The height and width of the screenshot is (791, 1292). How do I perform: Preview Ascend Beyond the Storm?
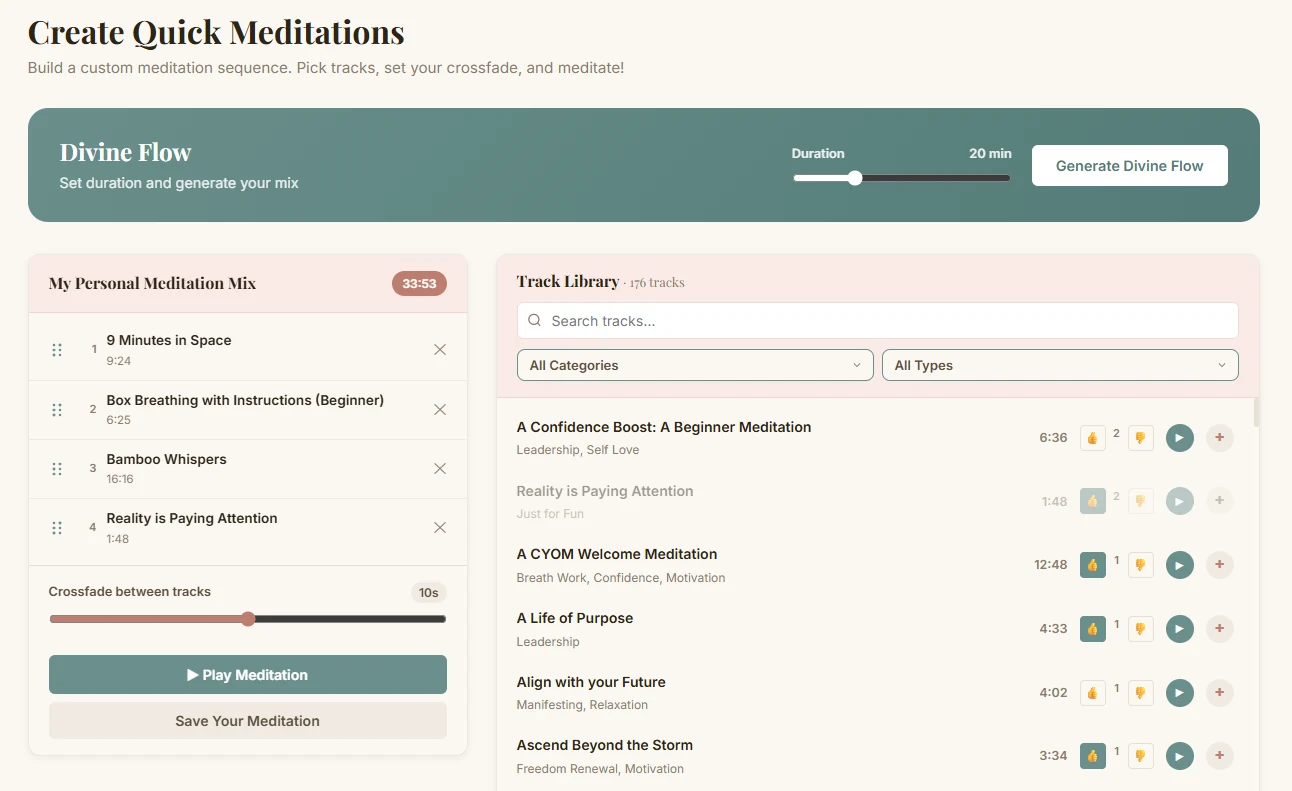[1180, 756]
